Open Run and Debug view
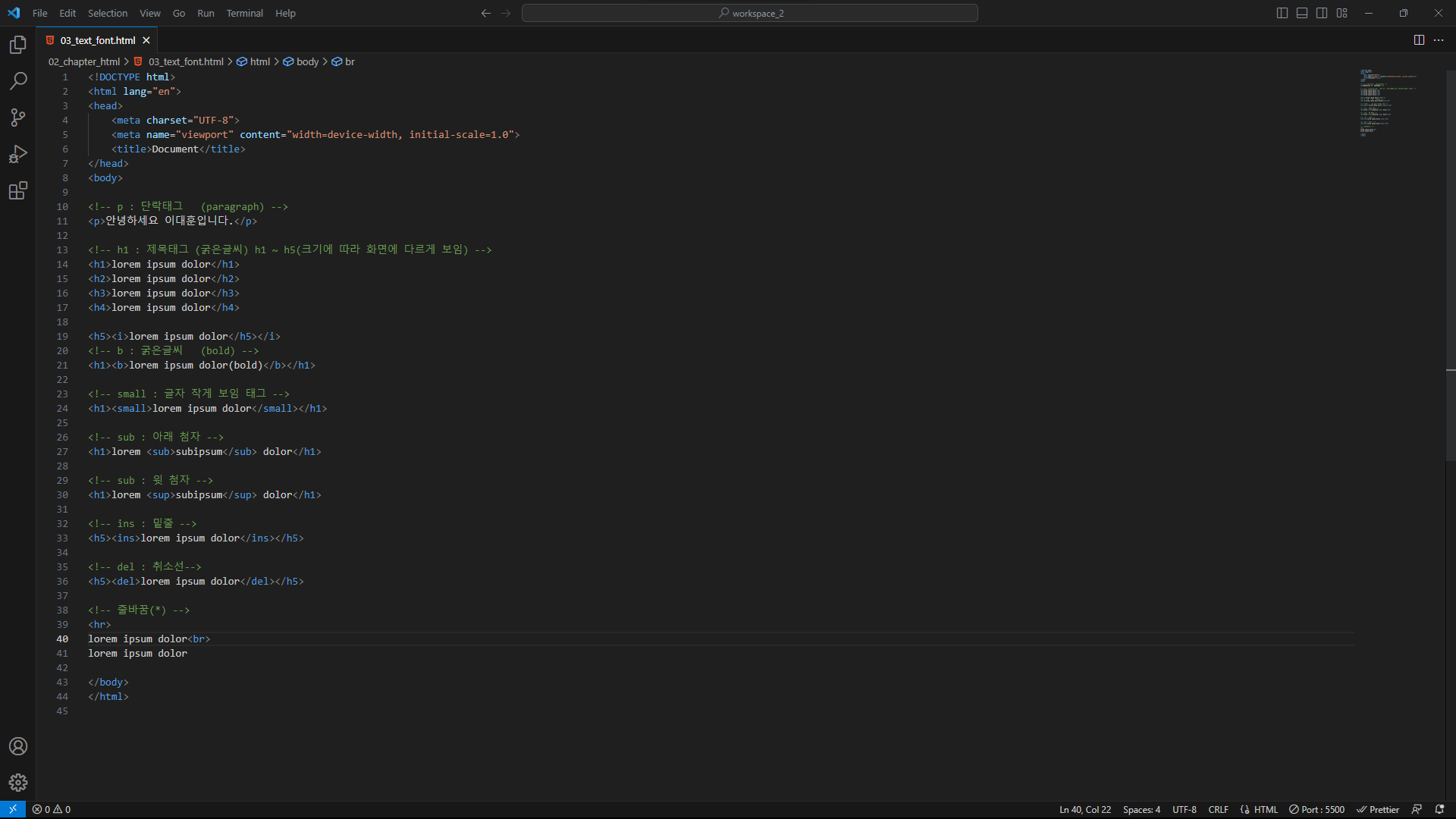This screenshot has height=819, width=1456. [18, 154]
